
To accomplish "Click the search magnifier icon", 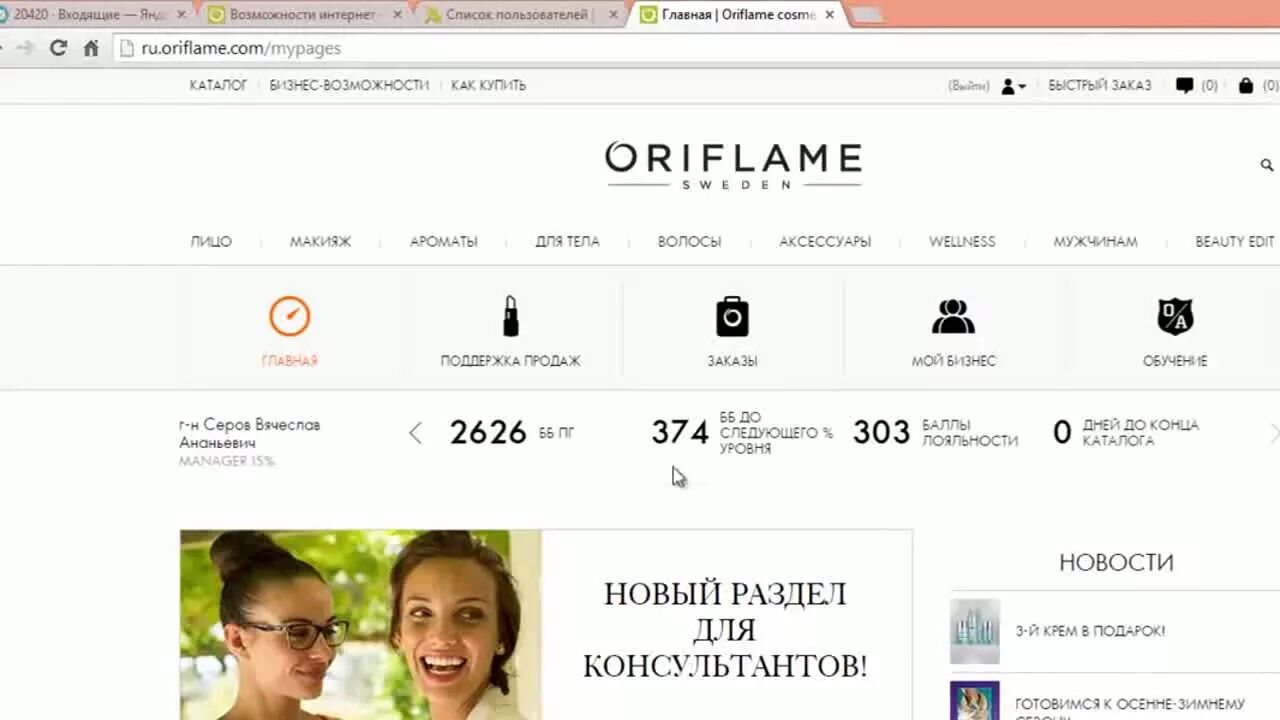I will [x=1267, y=164].
